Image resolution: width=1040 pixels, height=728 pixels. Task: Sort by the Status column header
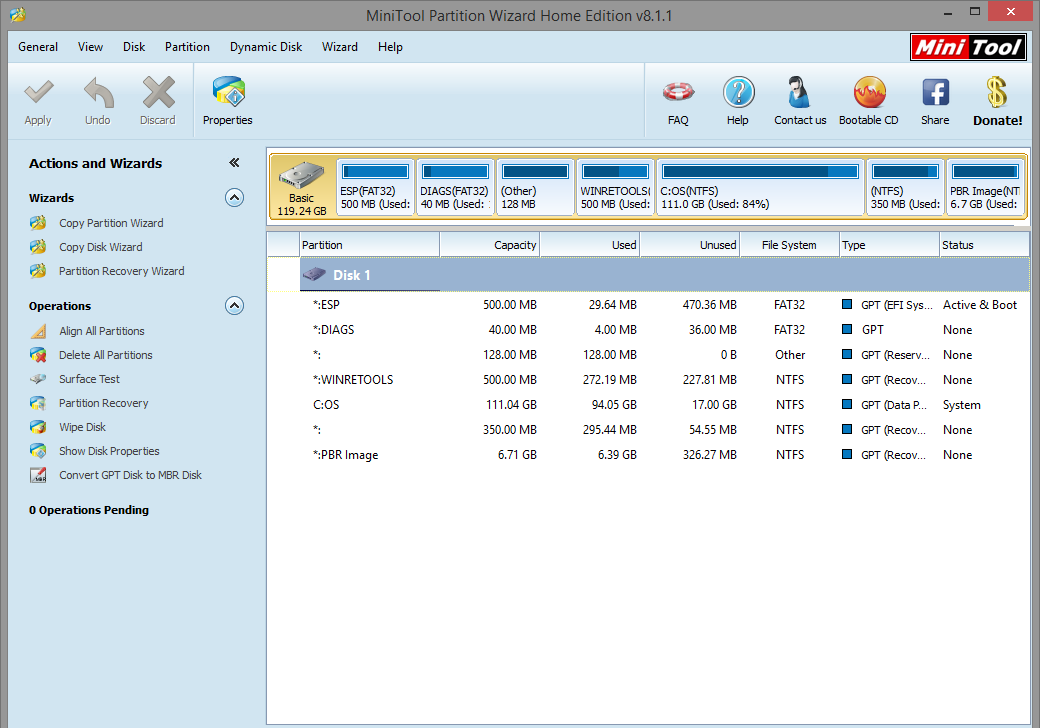(x=984, y=245)
